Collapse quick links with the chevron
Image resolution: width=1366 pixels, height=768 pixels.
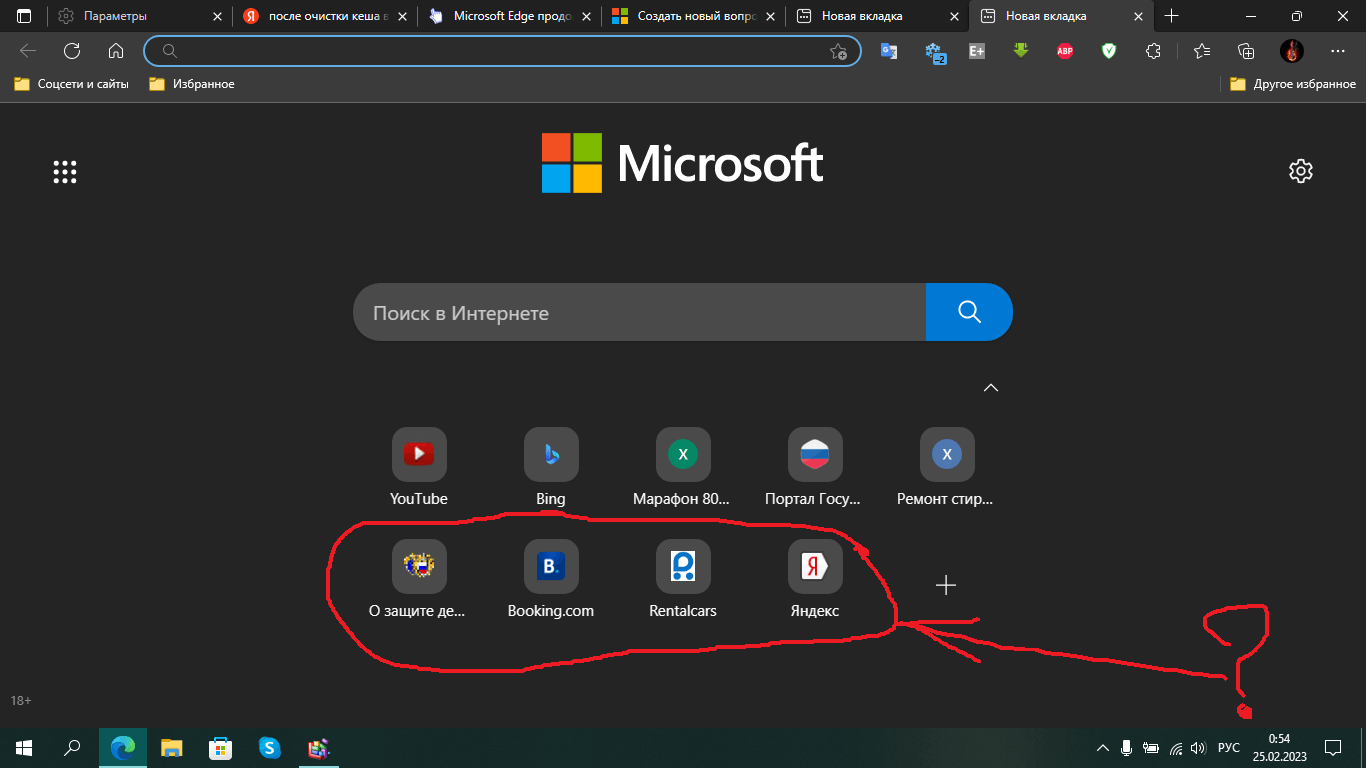[x=991, y=388]
